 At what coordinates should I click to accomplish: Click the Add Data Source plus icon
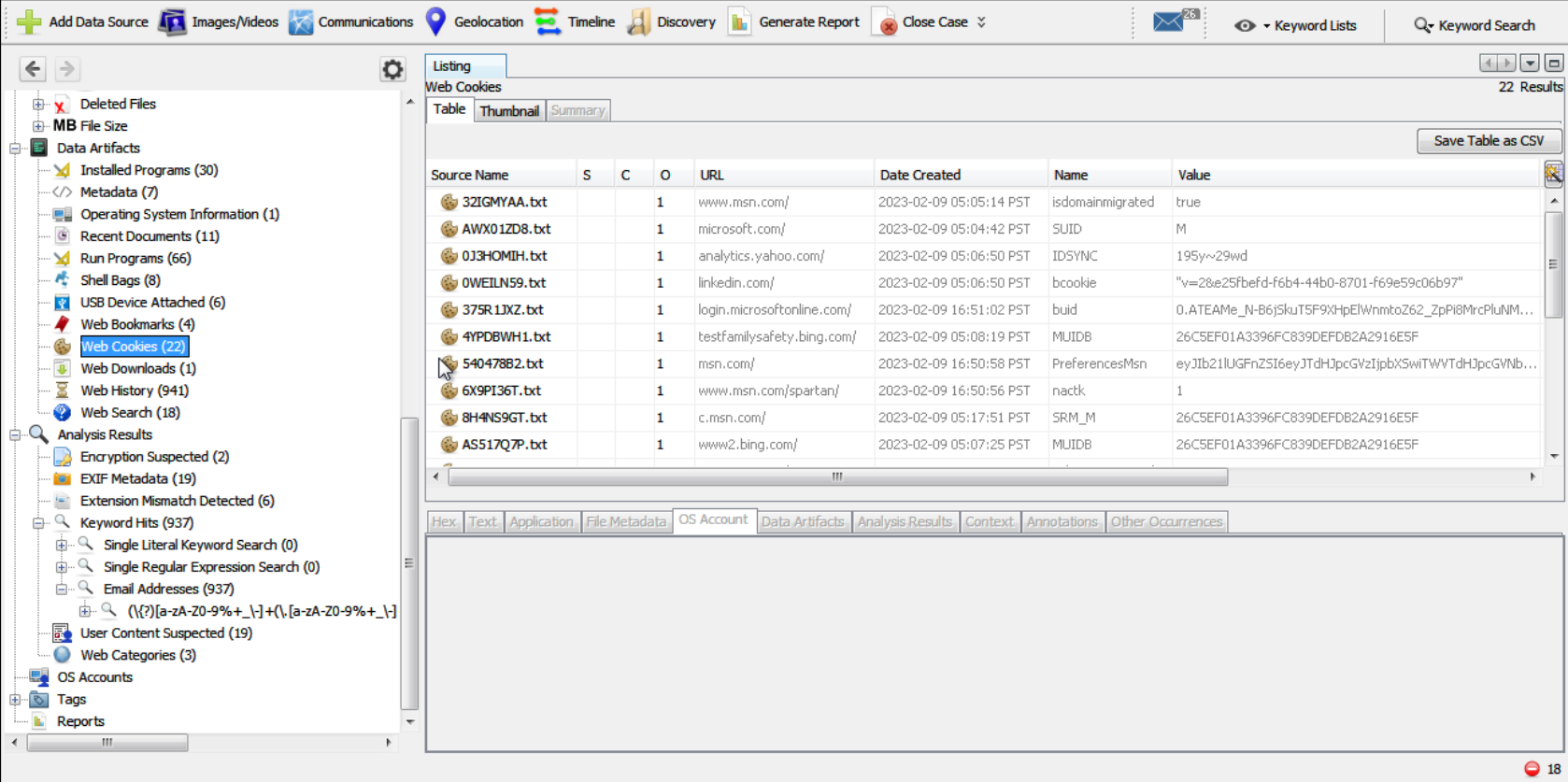point(29,21)
